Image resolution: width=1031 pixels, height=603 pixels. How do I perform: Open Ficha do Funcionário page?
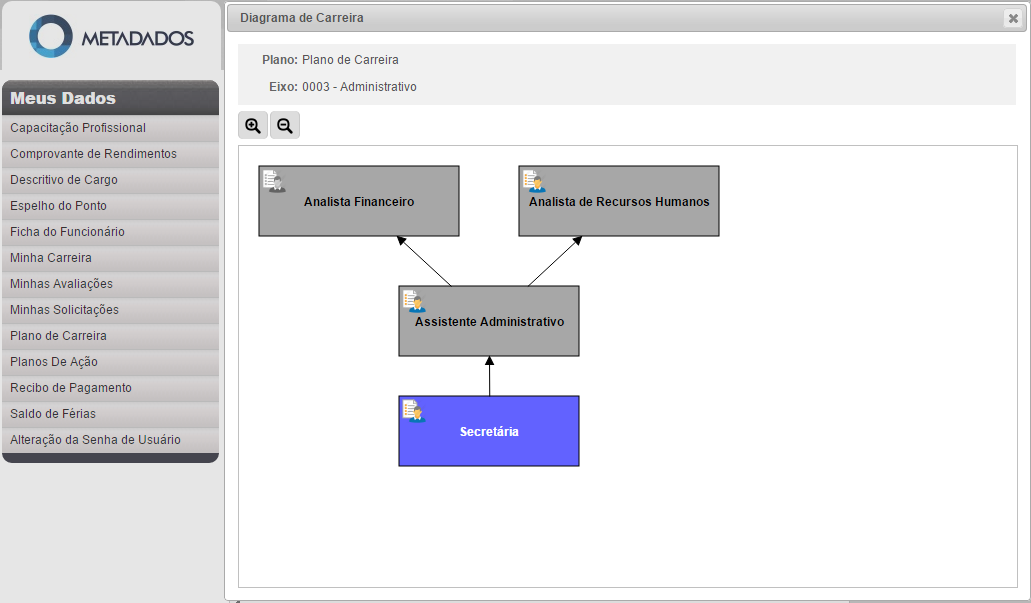67,232
